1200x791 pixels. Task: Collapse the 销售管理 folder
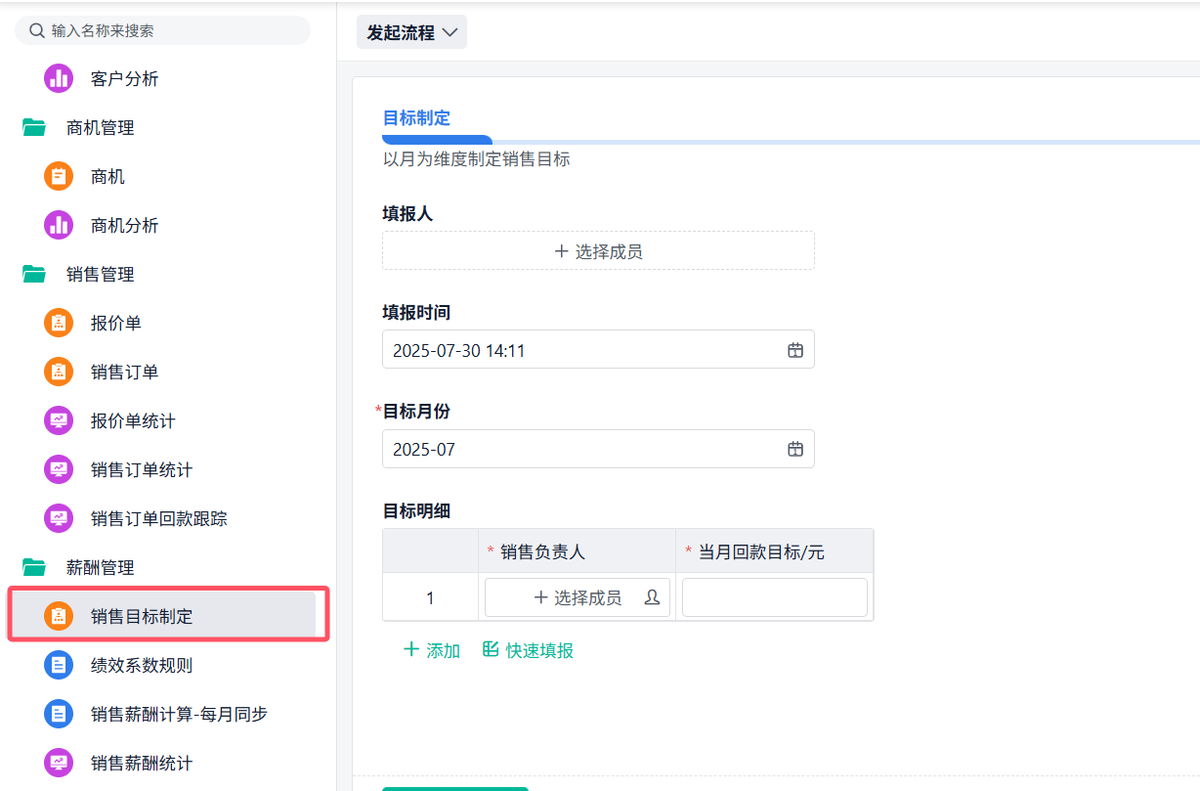click(35, 274)
